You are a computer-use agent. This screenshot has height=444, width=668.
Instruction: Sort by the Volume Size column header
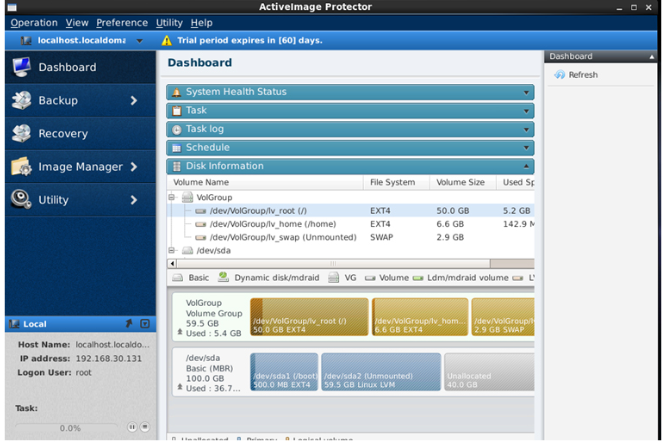463,182
